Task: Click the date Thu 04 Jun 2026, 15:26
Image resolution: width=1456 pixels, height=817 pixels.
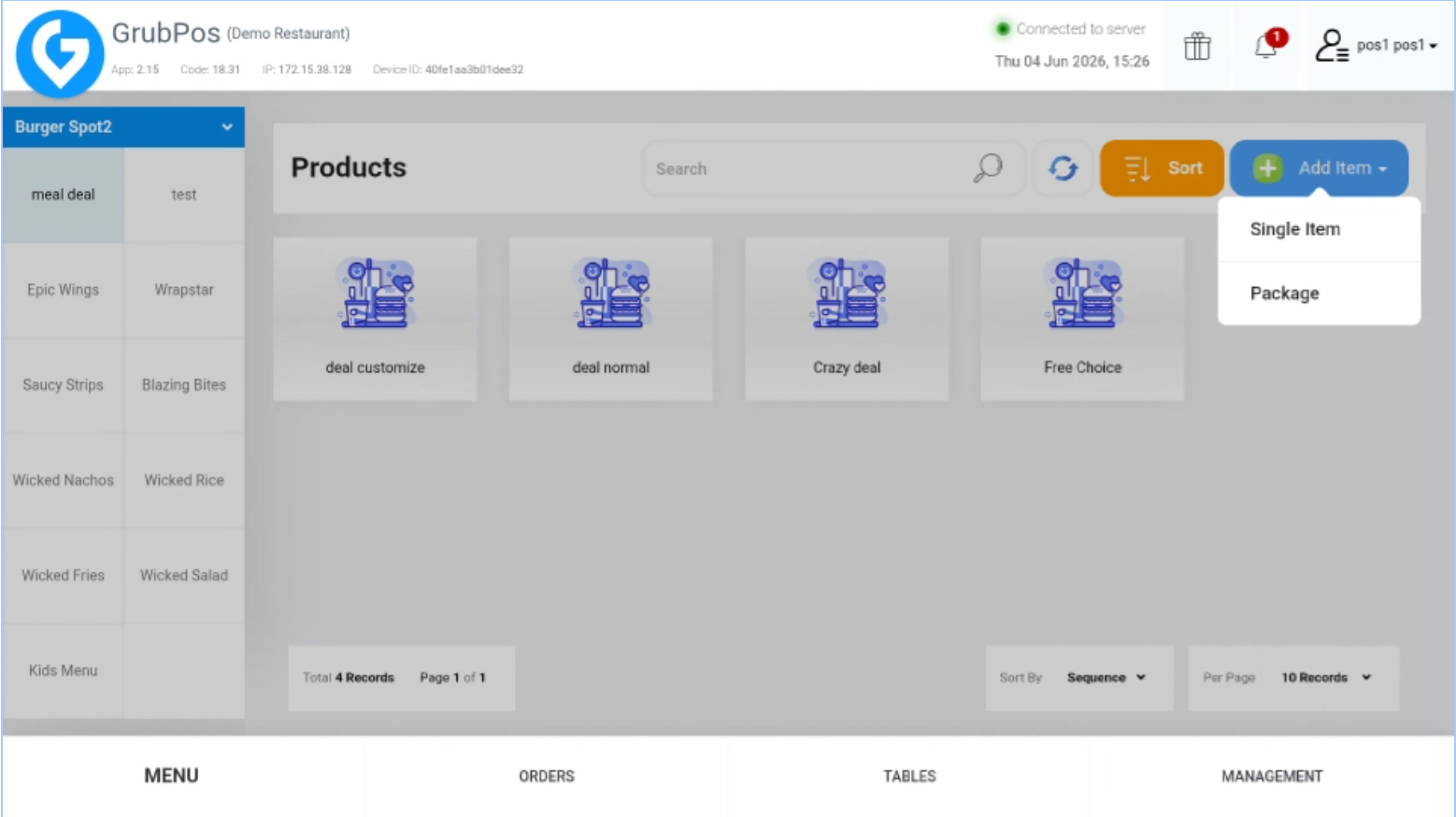Action: 1072,62
